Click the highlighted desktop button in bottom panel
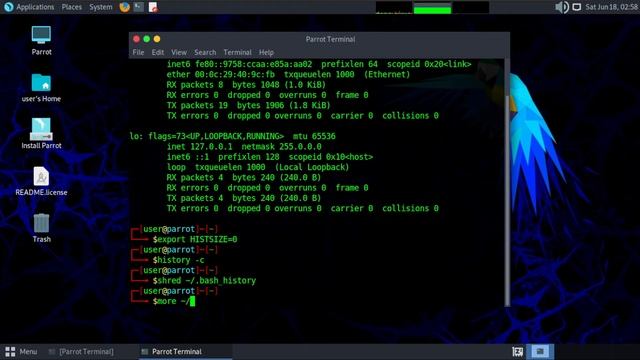The width and height of the screenshot is (640, 360). [x=540, y=351]
